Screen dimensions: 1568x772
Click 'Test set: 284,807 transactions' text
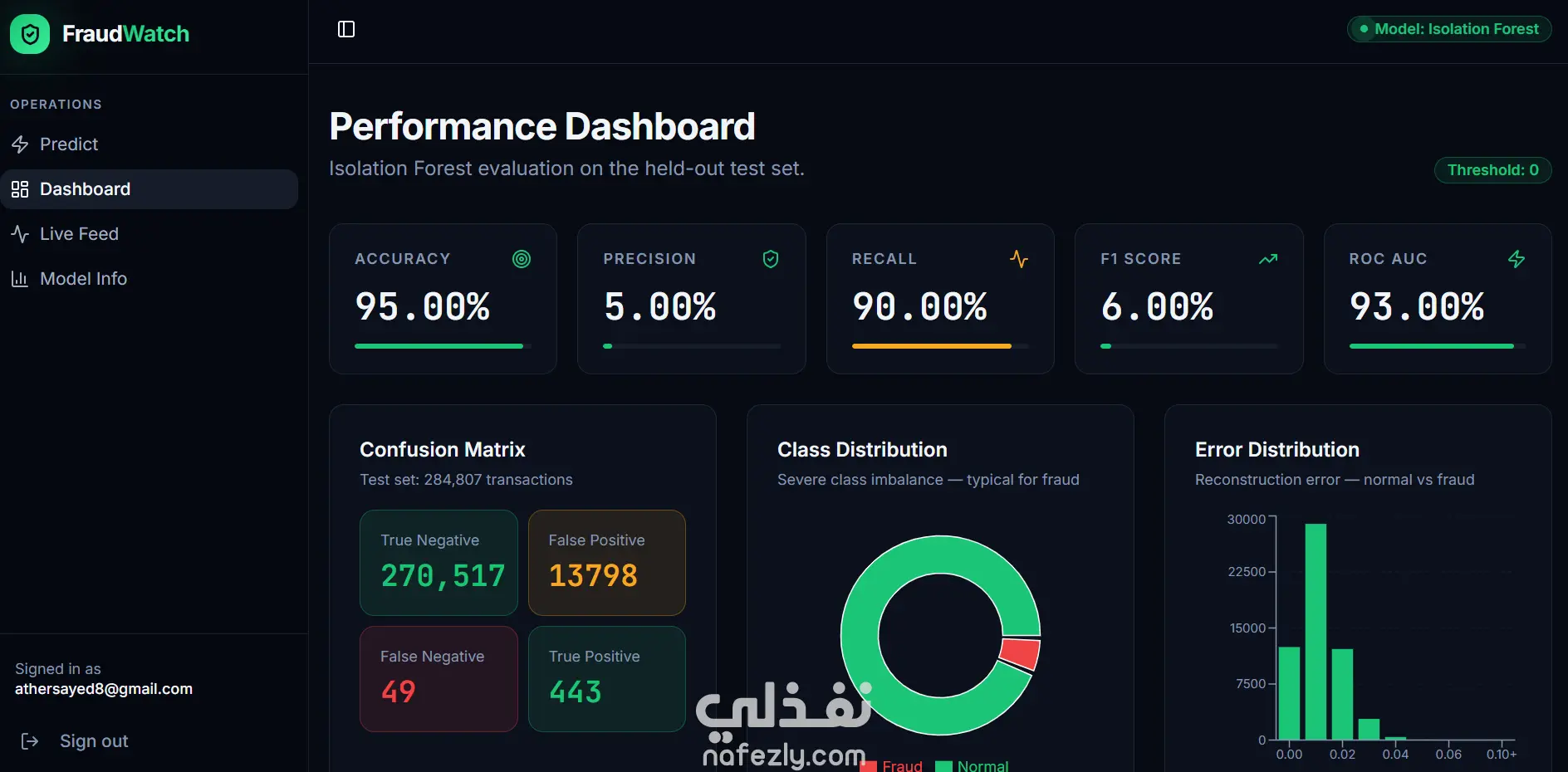click(466, 480)
